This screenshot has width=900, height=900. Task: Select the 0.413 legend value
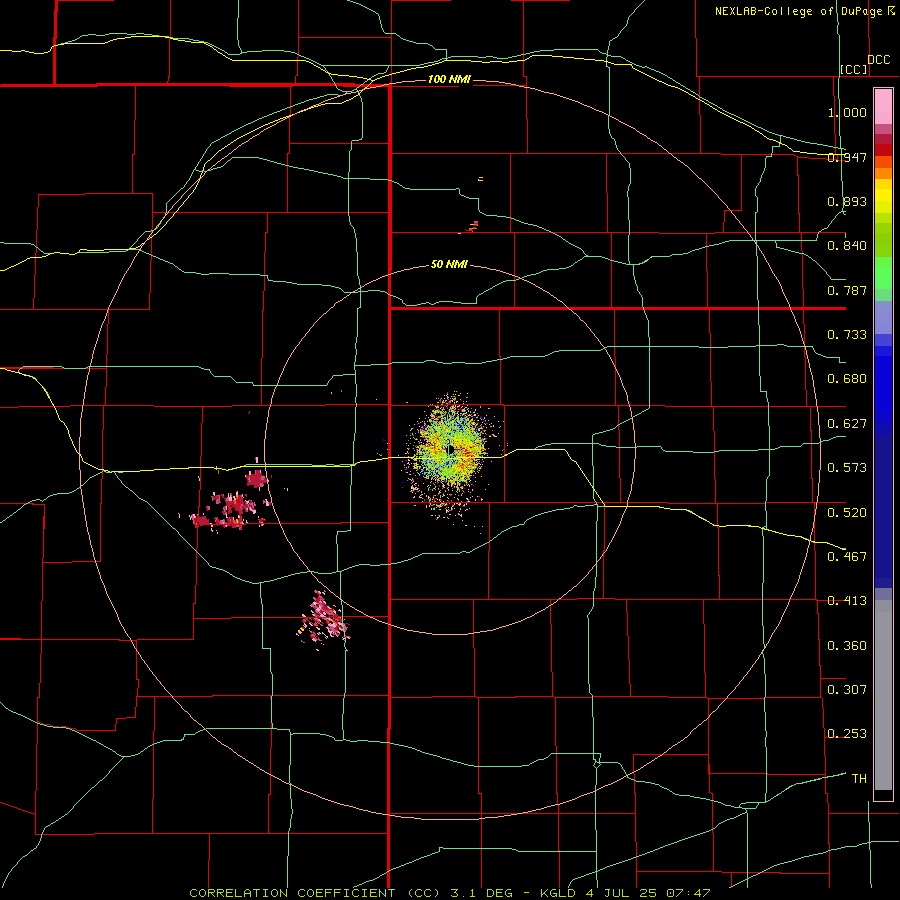pos(847,601)
